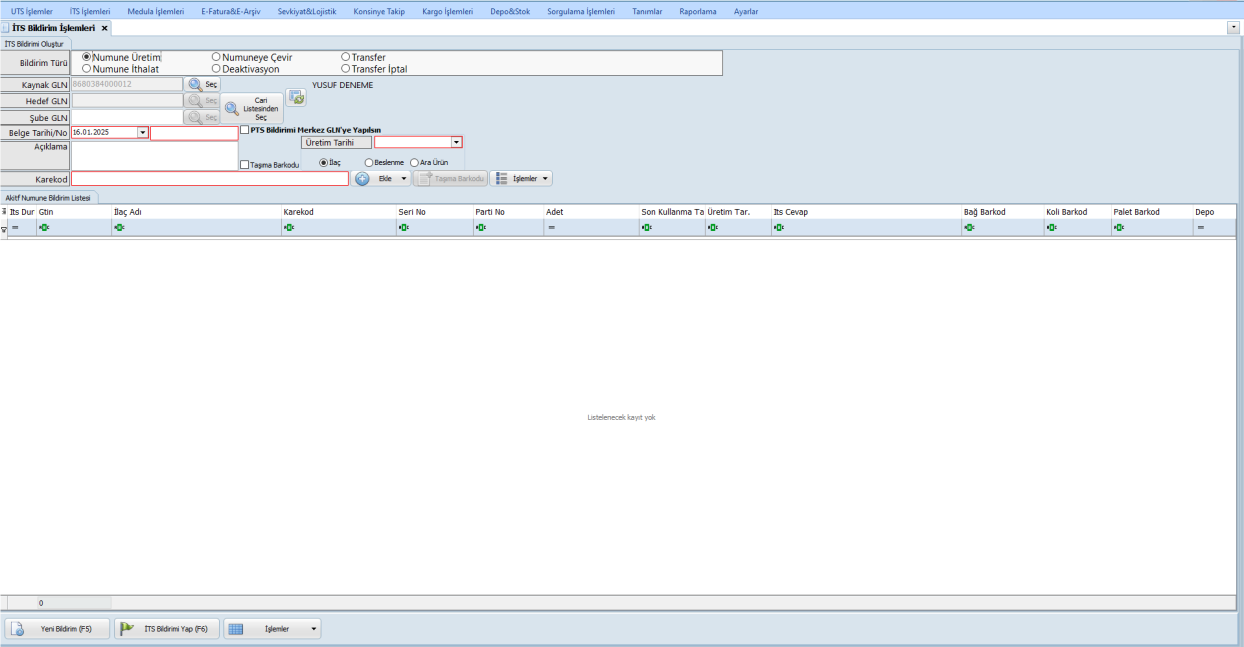Select the Deaktivasyon radio option

[x=216, y=69]
